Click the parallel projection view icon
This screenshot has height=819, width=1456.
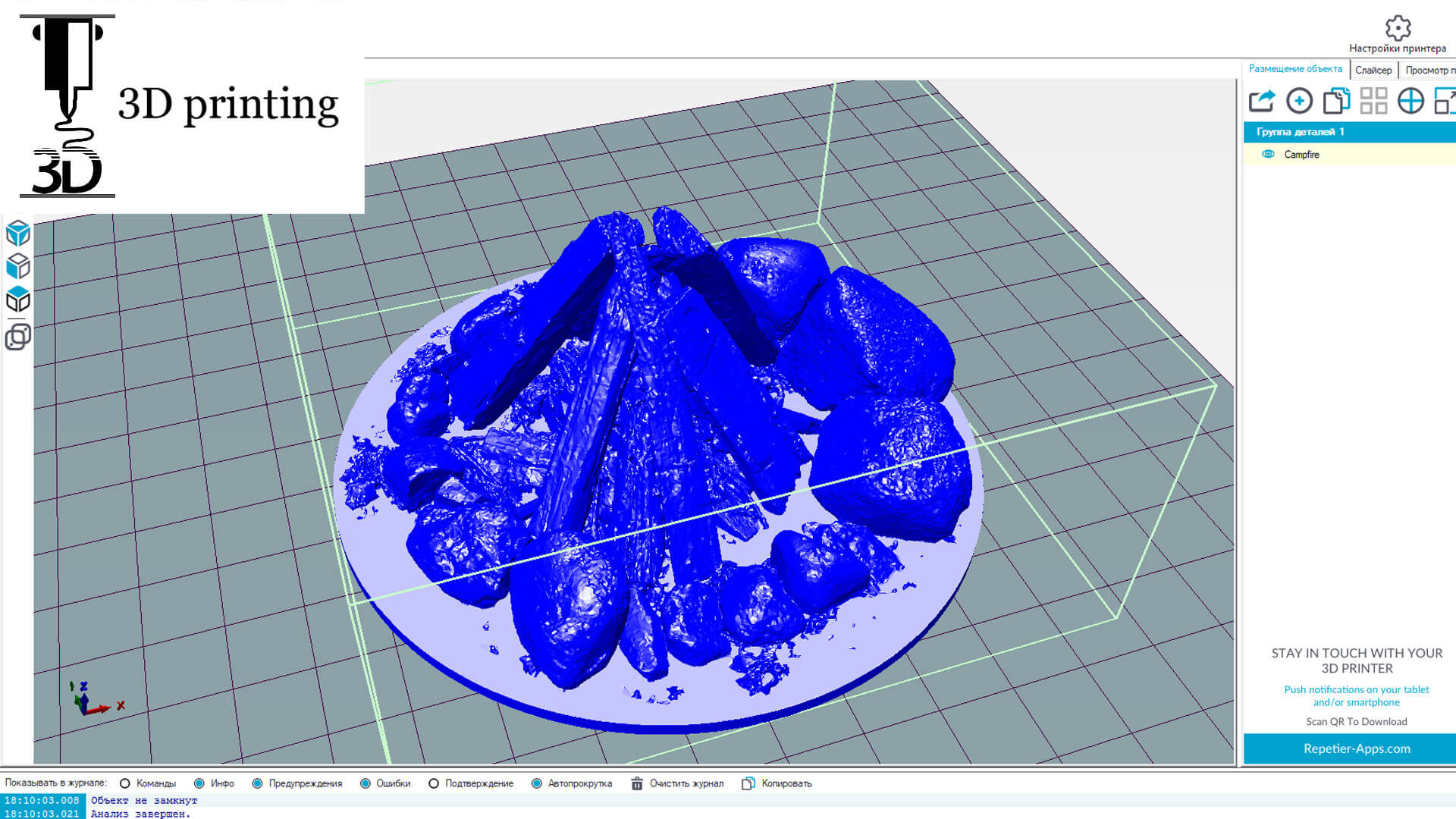pos(18,336)
